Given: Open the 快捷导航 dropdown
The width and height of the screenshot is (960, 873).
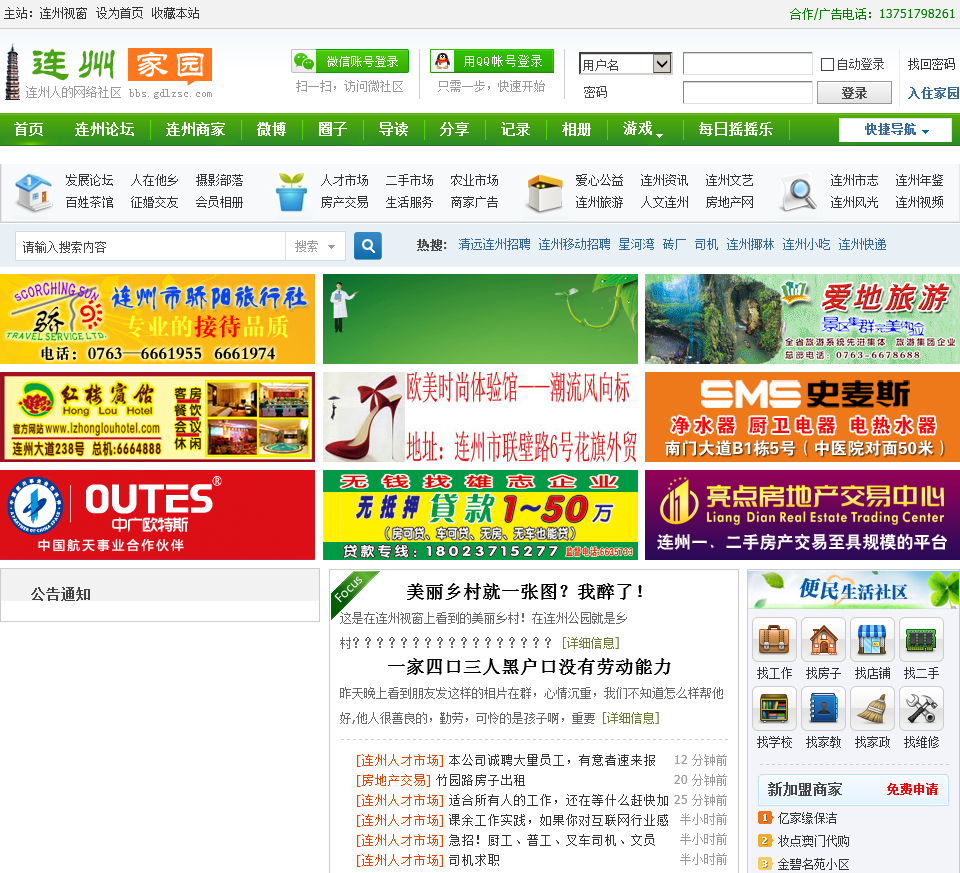Looking at the screenshot, I should pyautogui.click(x=895, y=130).
